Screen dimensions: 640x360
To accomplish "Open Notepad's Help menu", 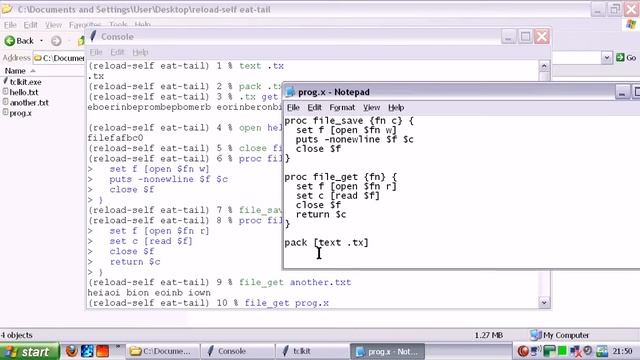I will (x=396, y=107).
